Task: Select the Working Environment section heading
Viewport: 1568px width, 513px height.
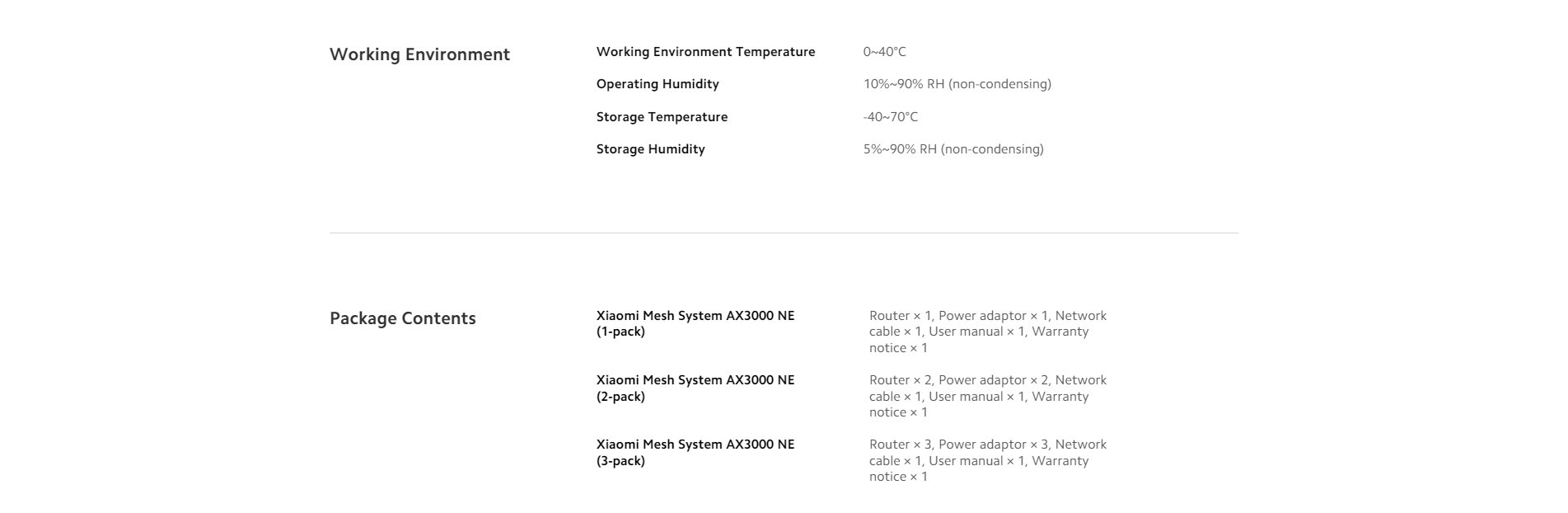Action: (419, 54)
